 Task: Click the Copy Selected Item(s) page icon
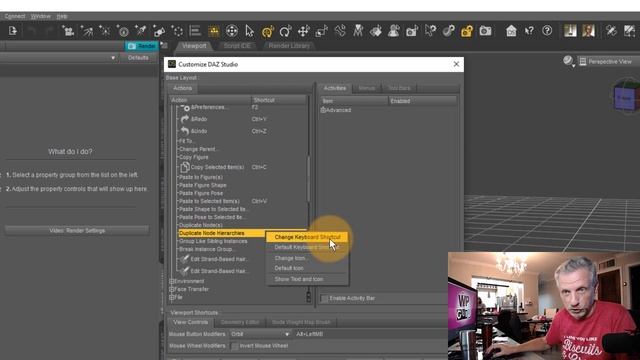click(x=185, y=167)
